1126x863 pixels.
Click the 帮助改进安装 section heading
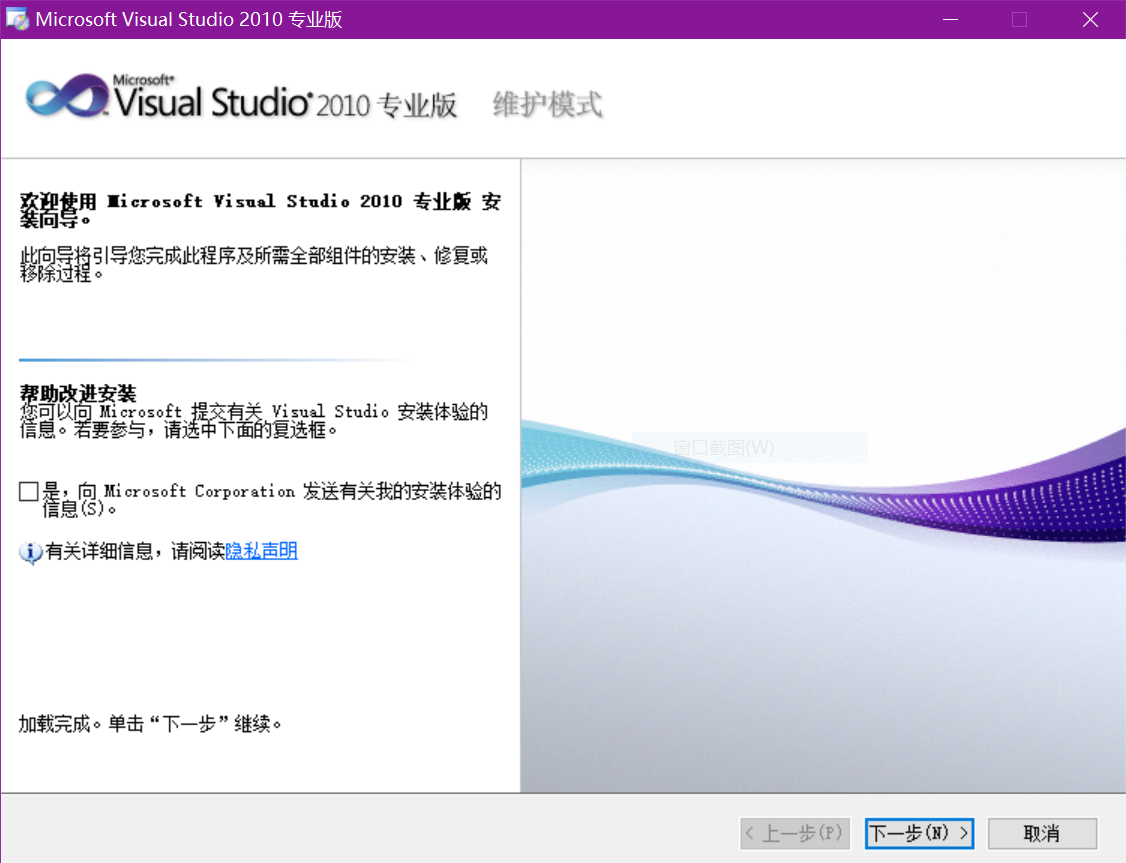tap(78, 393)
